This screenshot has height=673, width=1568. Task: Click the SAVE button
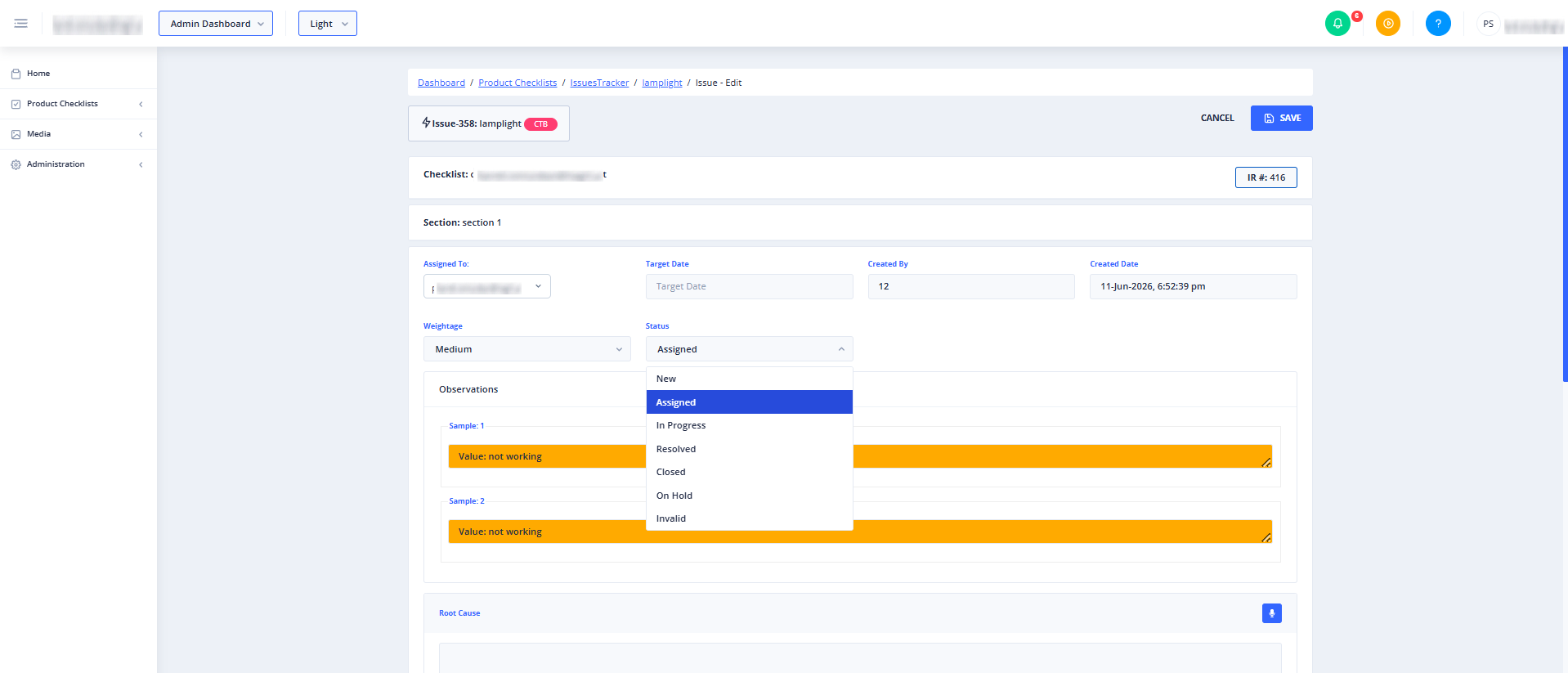(1282, 118)
